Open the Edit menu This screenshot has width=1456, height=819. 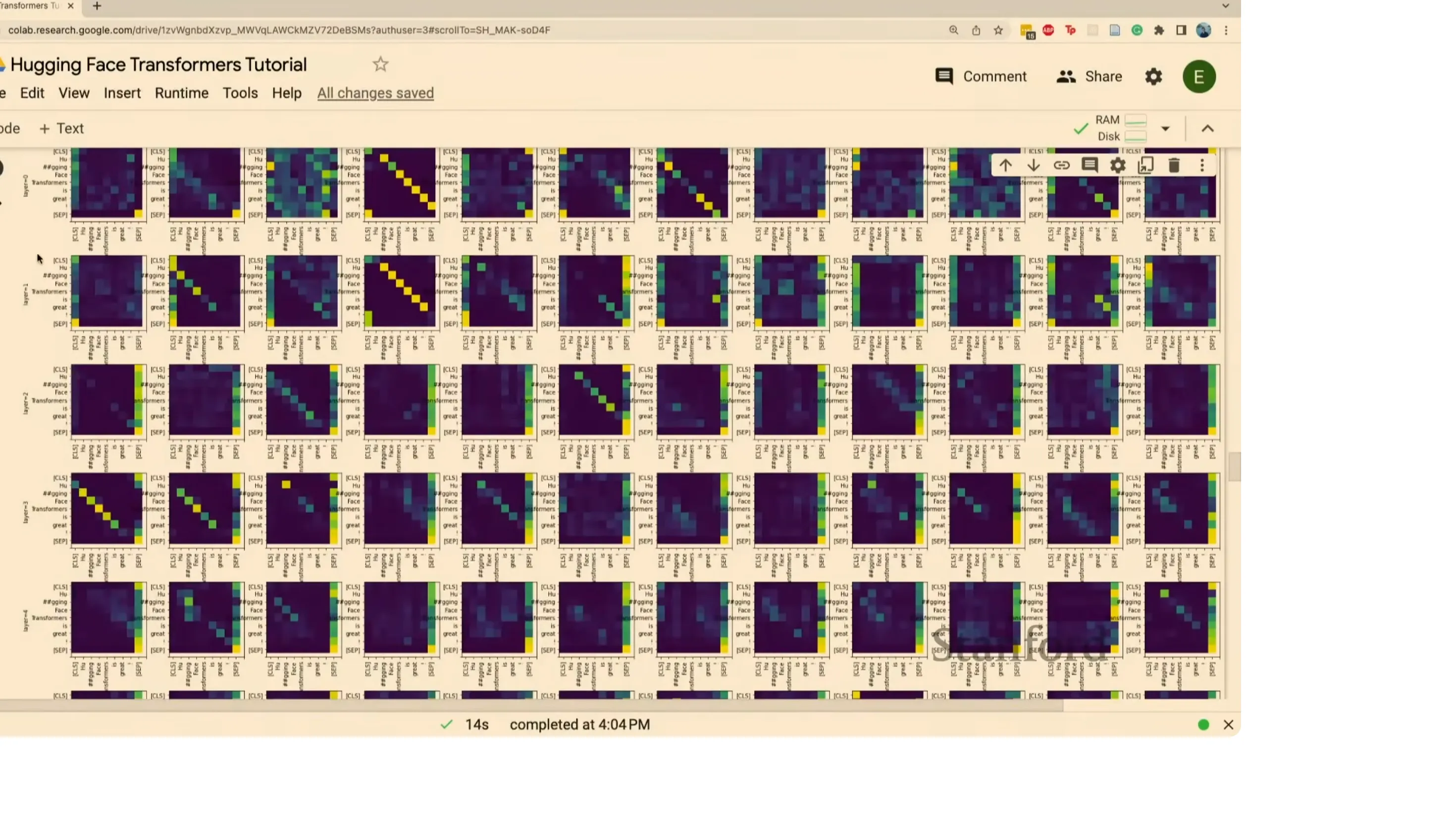tap(32, 93)
